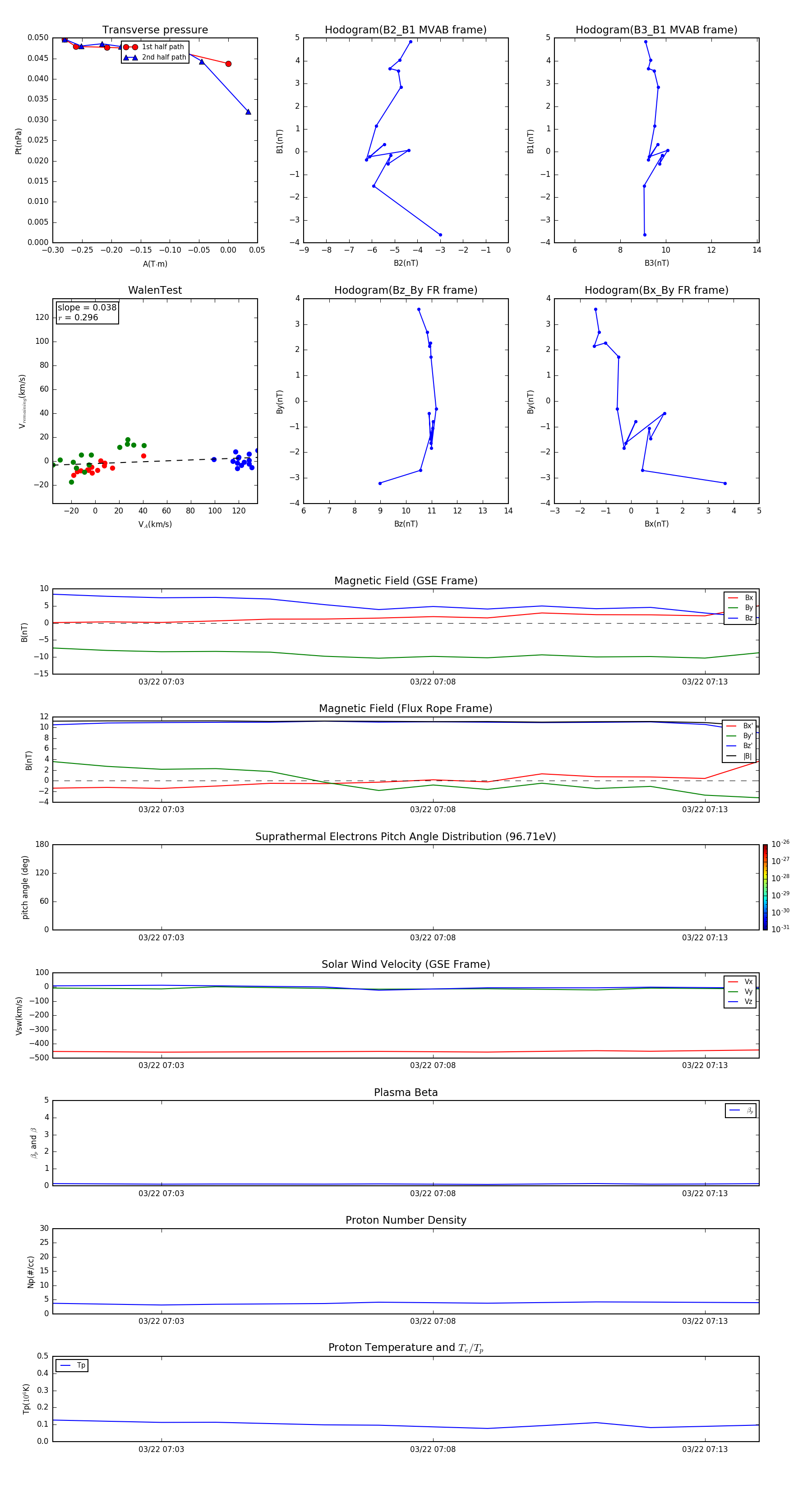Click the 'Hodogram(Bx_By FR frame)' title

coord(656,290)
